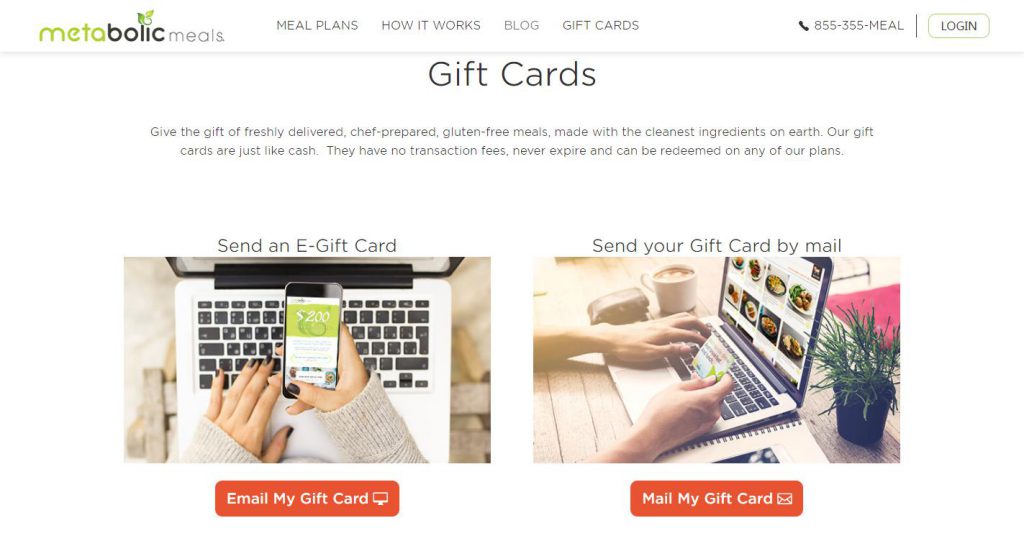Click the phone showing $200 gift card
Image resolution: width=1024 pixels, height=559 pixels.
click(x=313, y=340)
